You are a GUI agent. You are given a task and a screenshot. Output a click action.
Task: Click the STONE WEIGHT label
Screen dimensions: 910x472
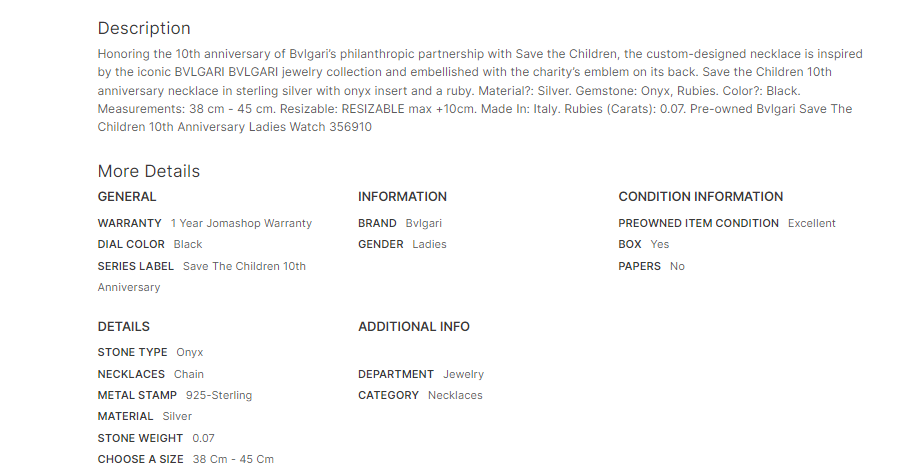[x=140, y=439]
